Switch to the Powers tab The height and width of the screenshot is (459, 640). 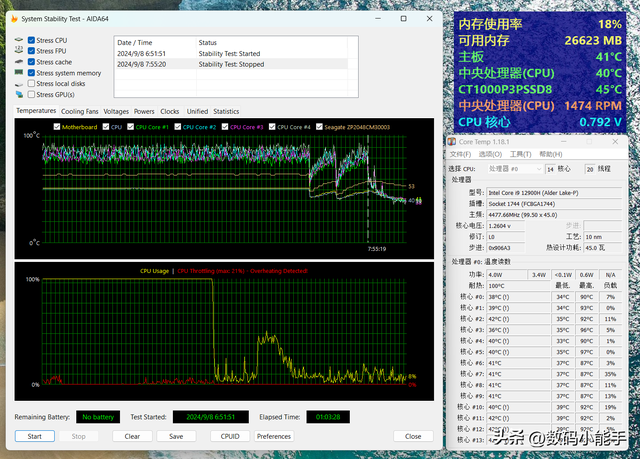click(x=144, y=111)
